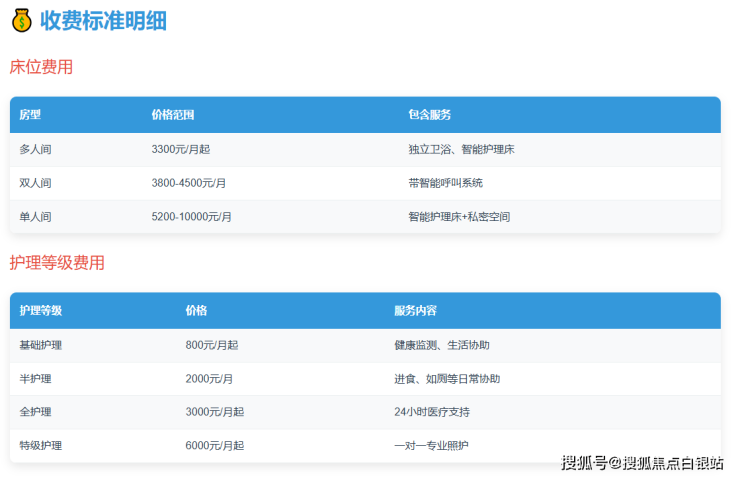
Task: Click the money bag icon beside title
Action: click(21, 20)
